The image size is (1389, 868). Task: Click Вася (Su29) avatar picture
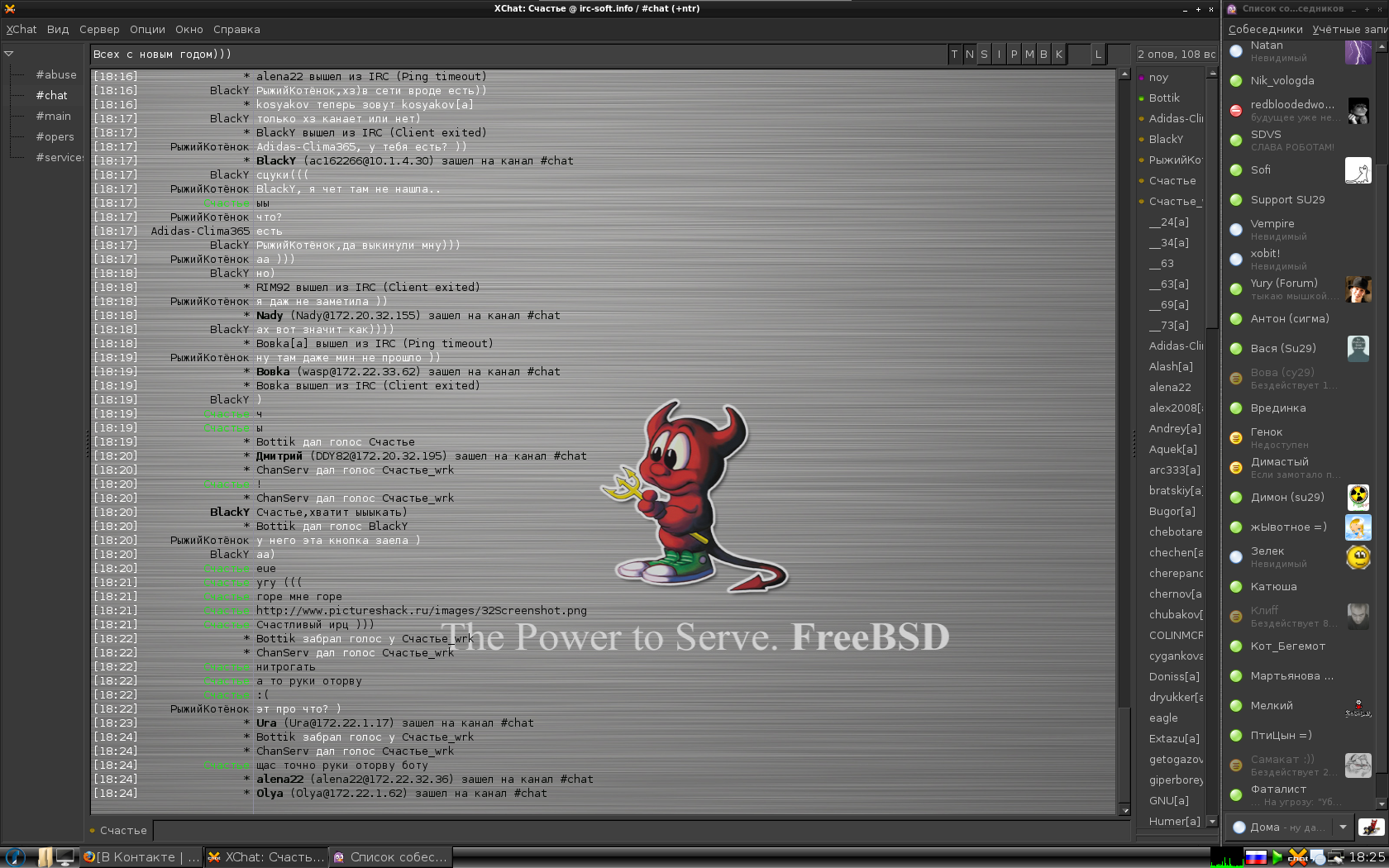1358,349
